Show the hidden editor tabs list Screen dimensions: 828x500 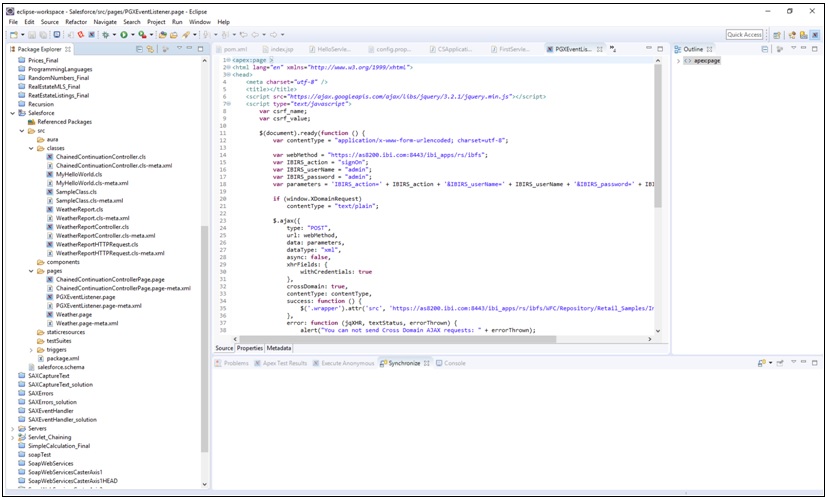613,49
